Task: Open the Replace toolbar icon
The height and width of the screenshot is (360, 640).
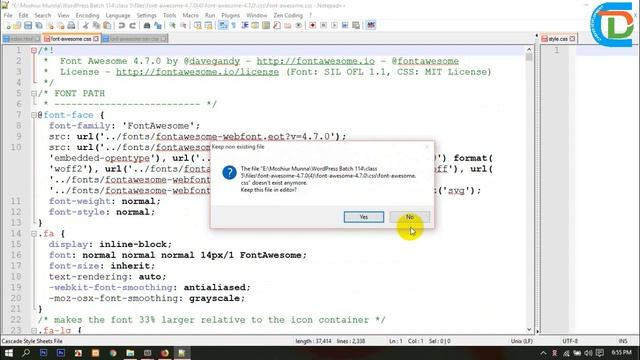Action: coord(158,25)
